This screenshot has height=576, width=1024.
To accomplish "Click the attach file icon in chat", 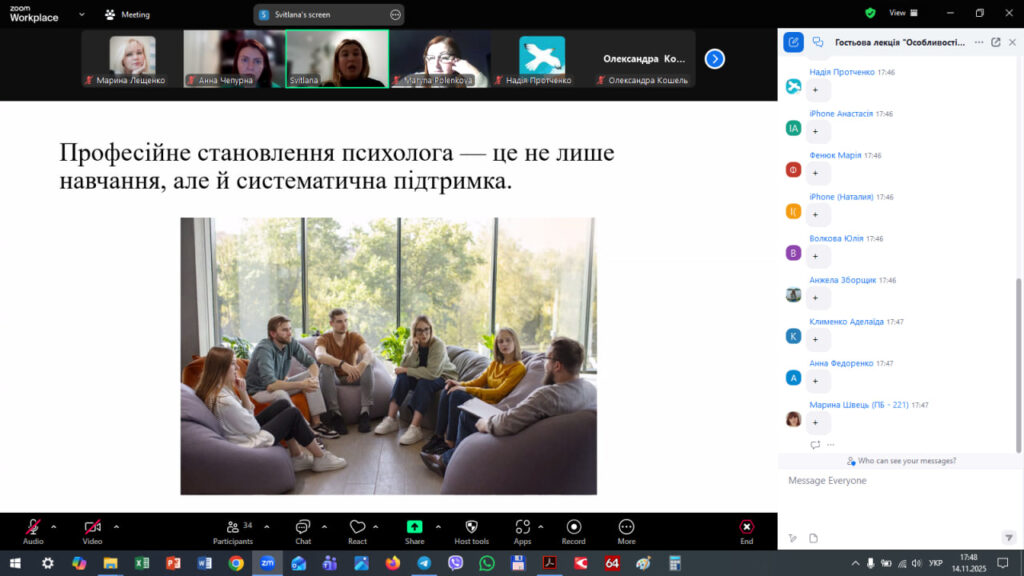I will click(813, 538).
